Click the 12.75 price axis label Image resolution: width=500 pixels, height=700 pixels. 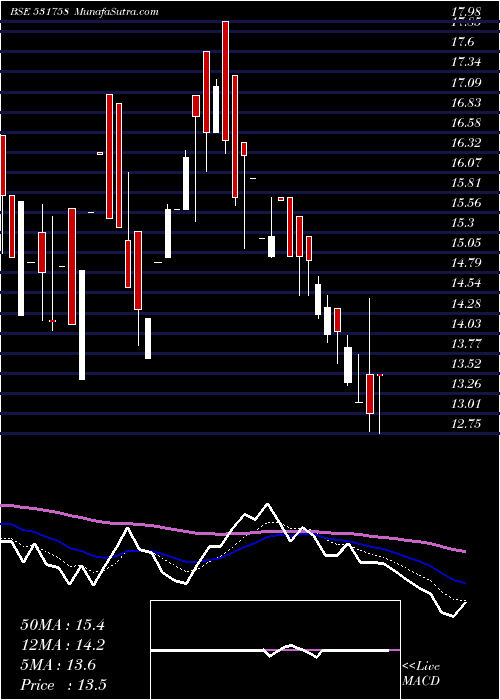tap(467, 424)
